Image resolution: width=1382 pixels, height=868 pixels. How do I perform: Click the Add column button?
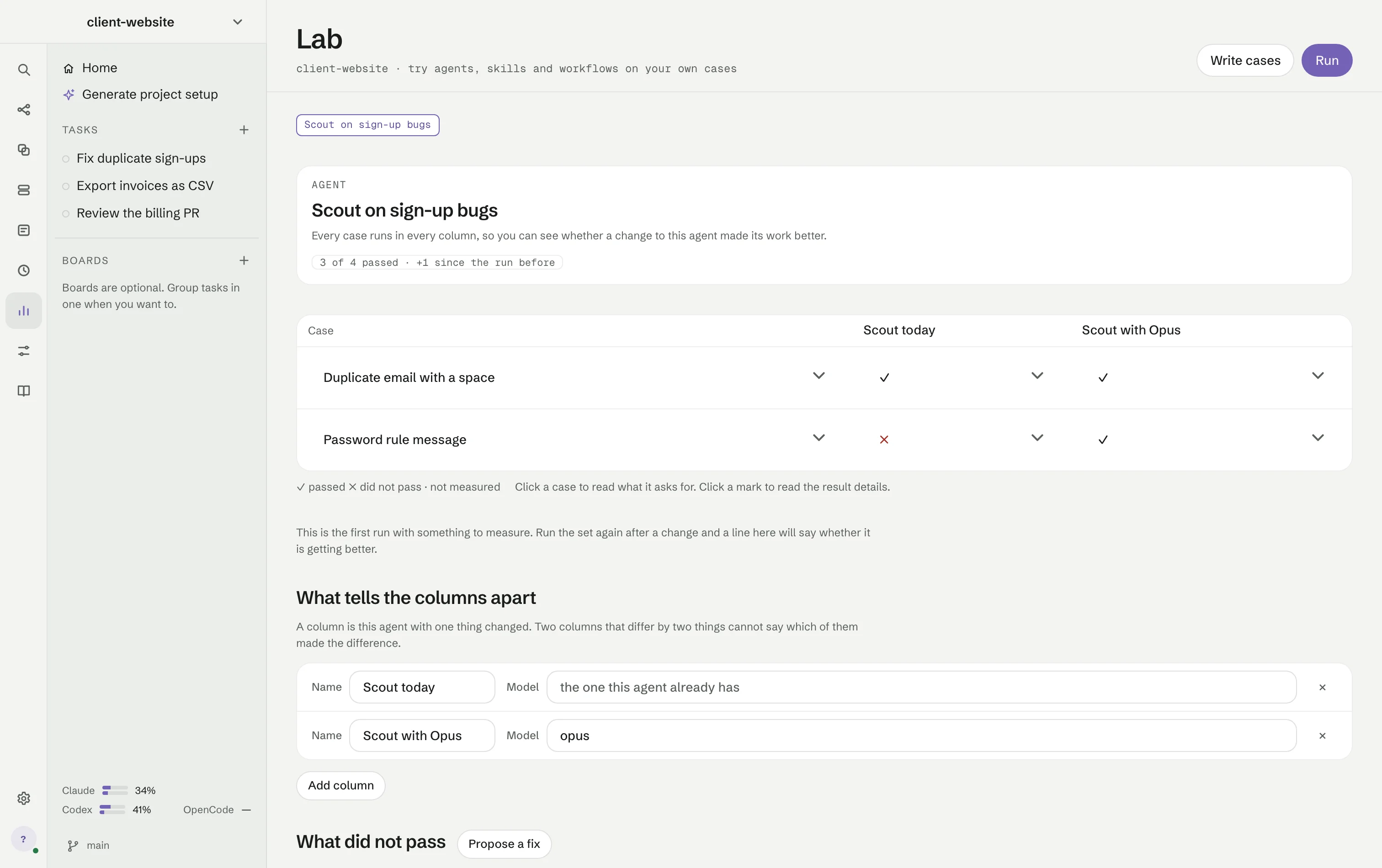(x=340, y=785)
